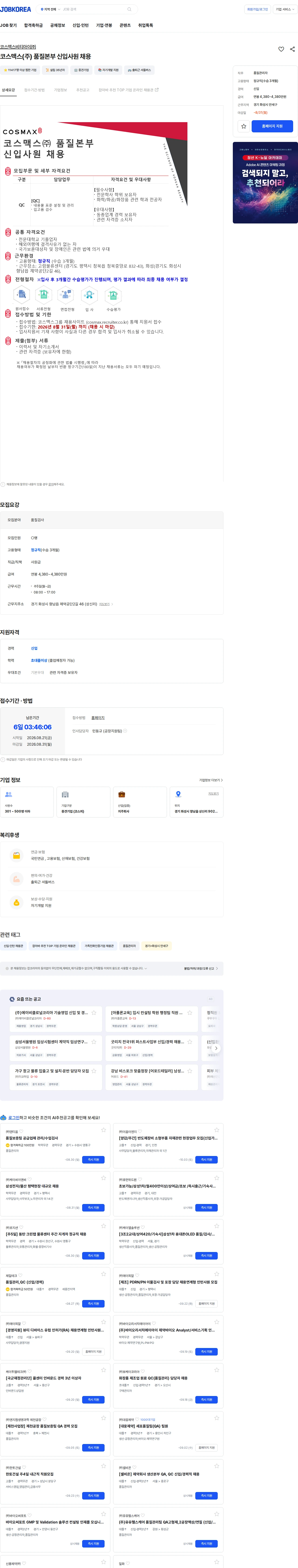Select the 추천공고 tab
The height and width of the screenshot is (1568, 298).
tap(83, 90)
